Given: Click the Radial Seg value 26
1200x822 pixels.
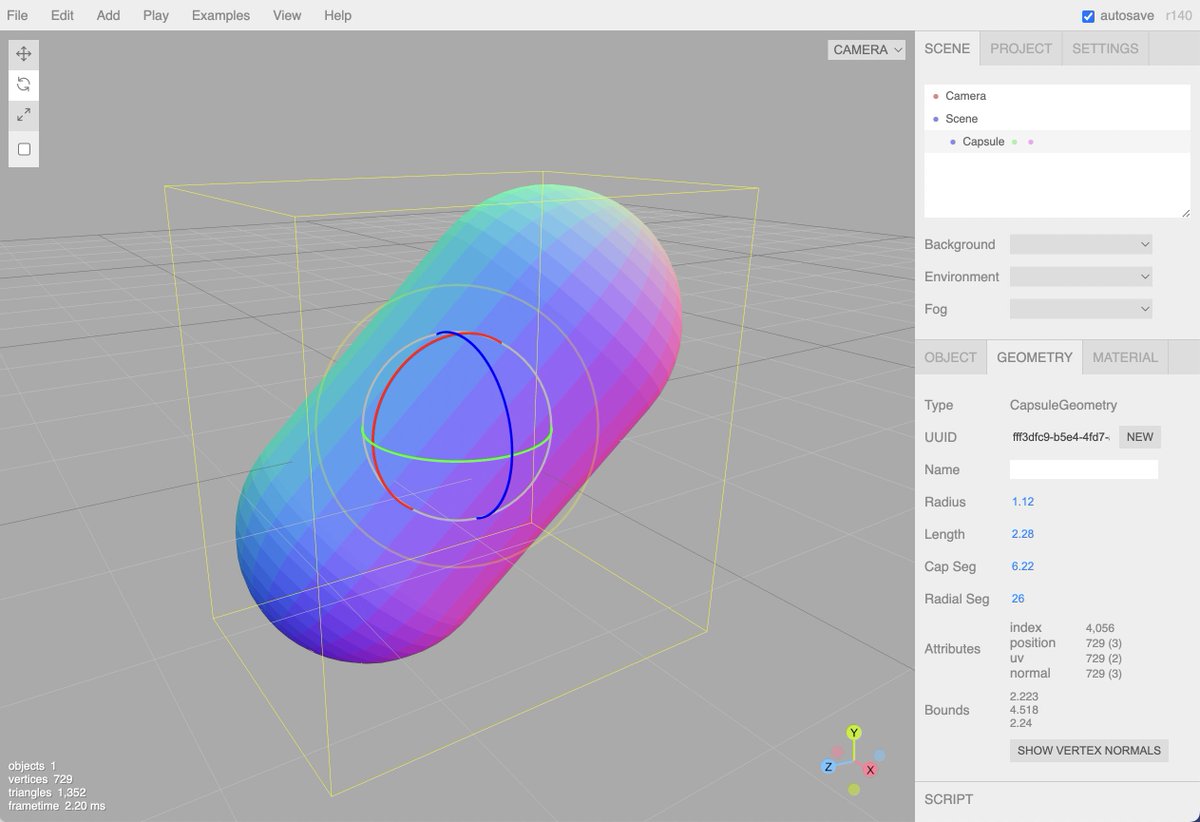Looking at the screenshot, I should pos(1018,599).
